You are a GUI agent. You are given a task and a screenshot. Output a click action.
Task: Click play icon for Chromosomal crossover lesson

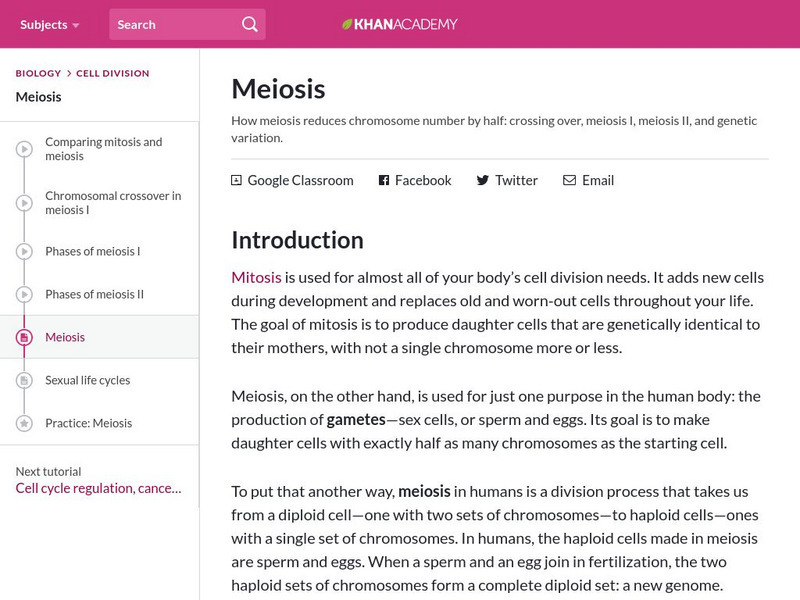24,204
